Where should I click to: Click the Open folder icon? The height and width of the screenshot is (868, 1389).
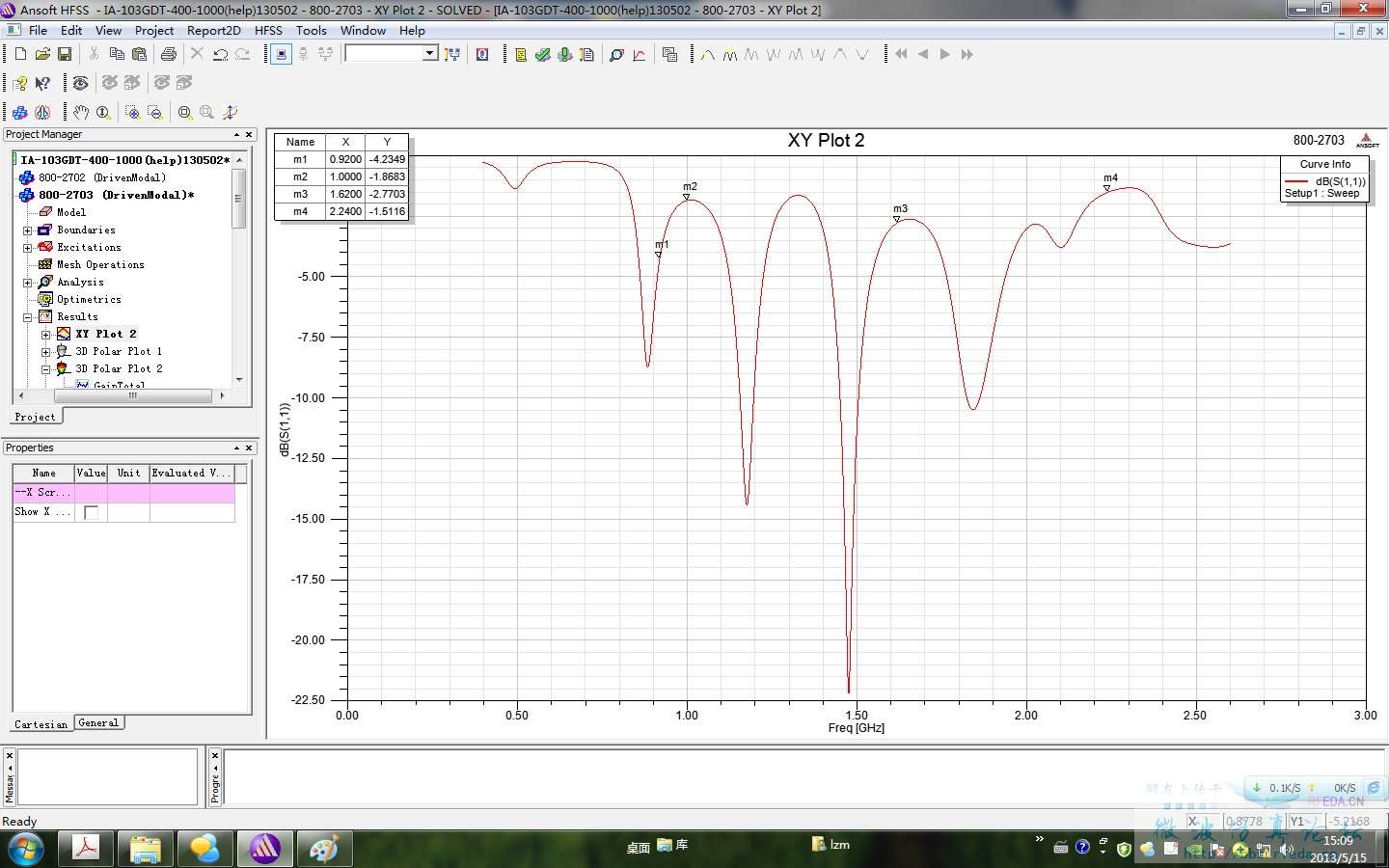(42, 54)
